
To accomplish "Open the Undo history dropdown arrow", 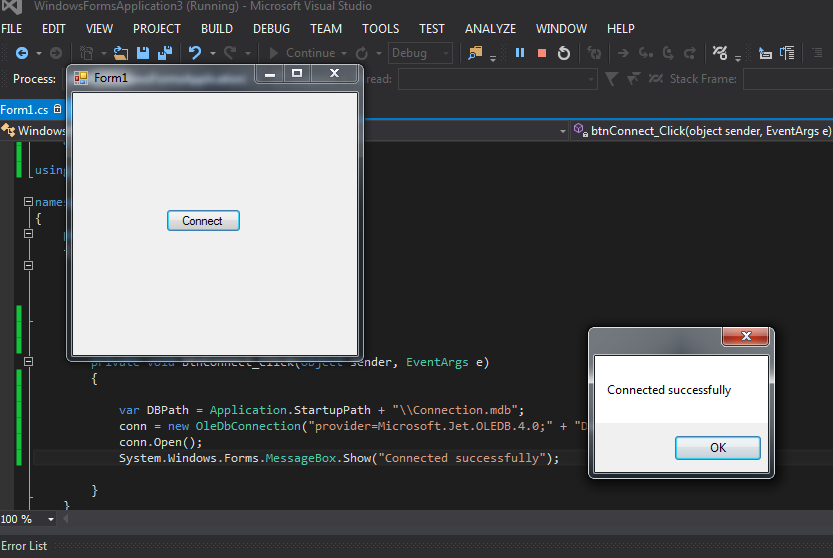I will [212, 54].
